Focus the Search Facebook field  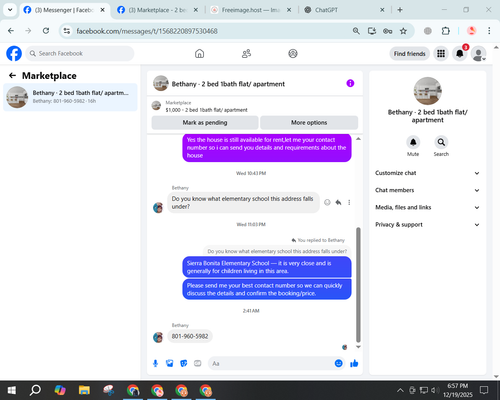(x=80, y=53)
